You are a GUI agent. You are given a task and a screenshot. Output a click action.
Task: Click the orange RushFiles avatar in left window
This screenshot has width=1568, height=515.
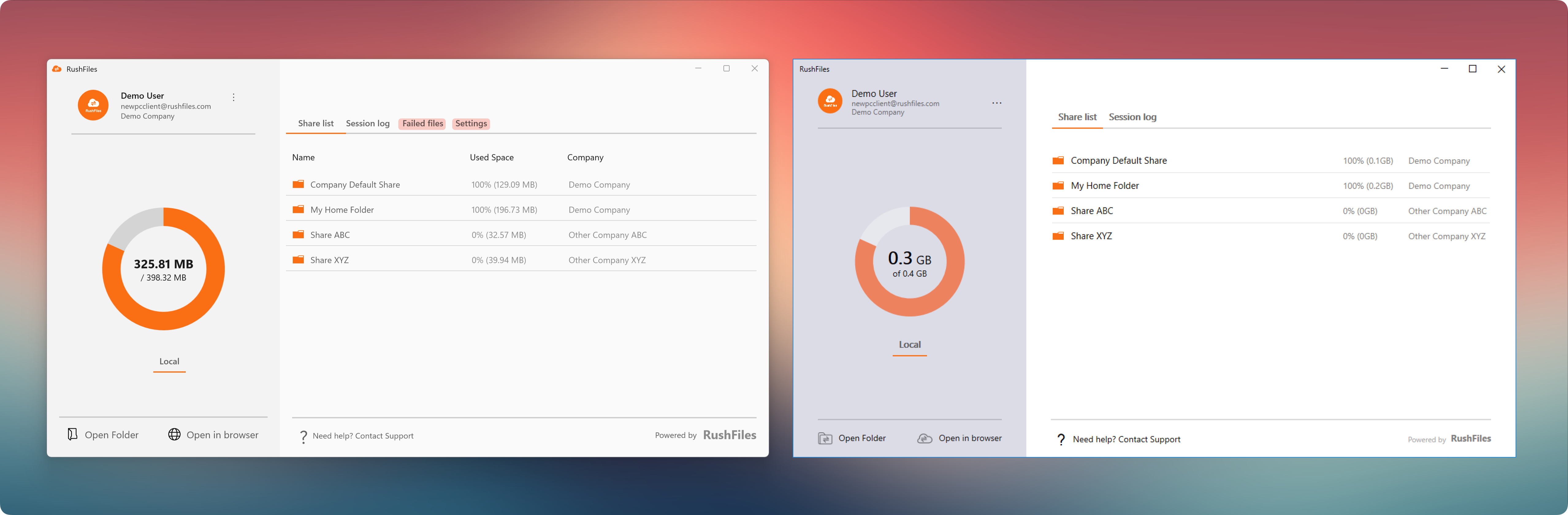[x=93, y=105]
